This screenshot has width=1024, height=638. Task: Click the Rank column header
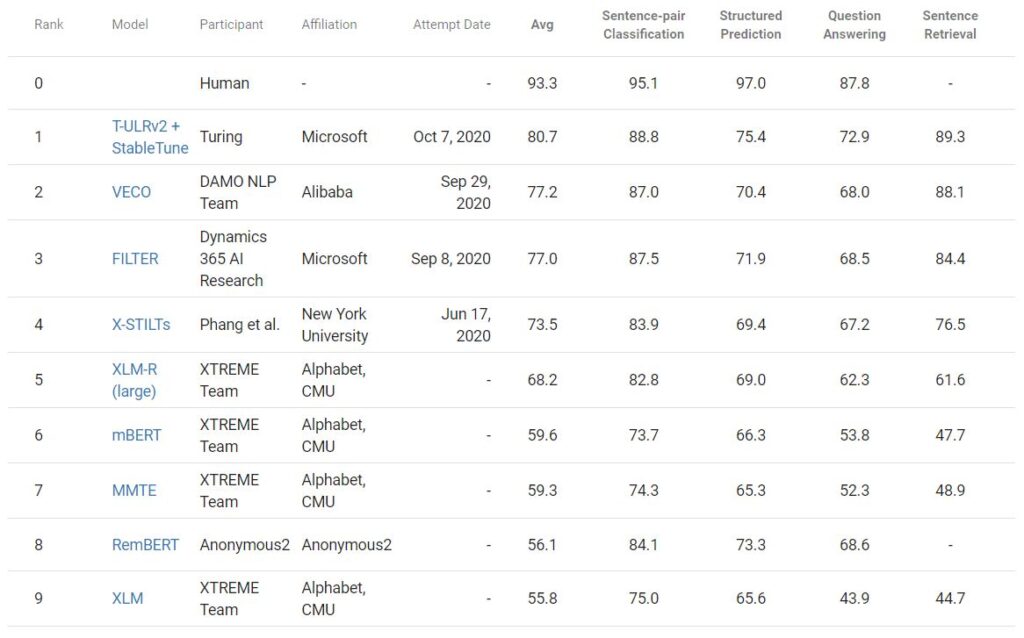click(x=49, y=24)
